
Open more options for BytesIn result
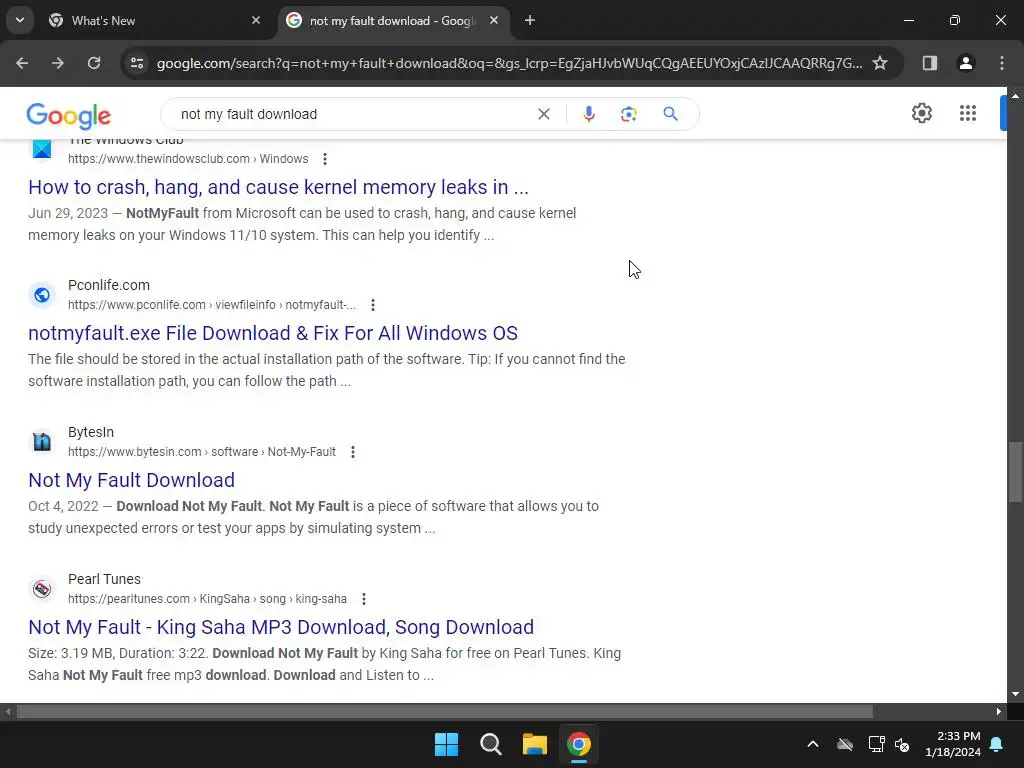tap(353, 452)
